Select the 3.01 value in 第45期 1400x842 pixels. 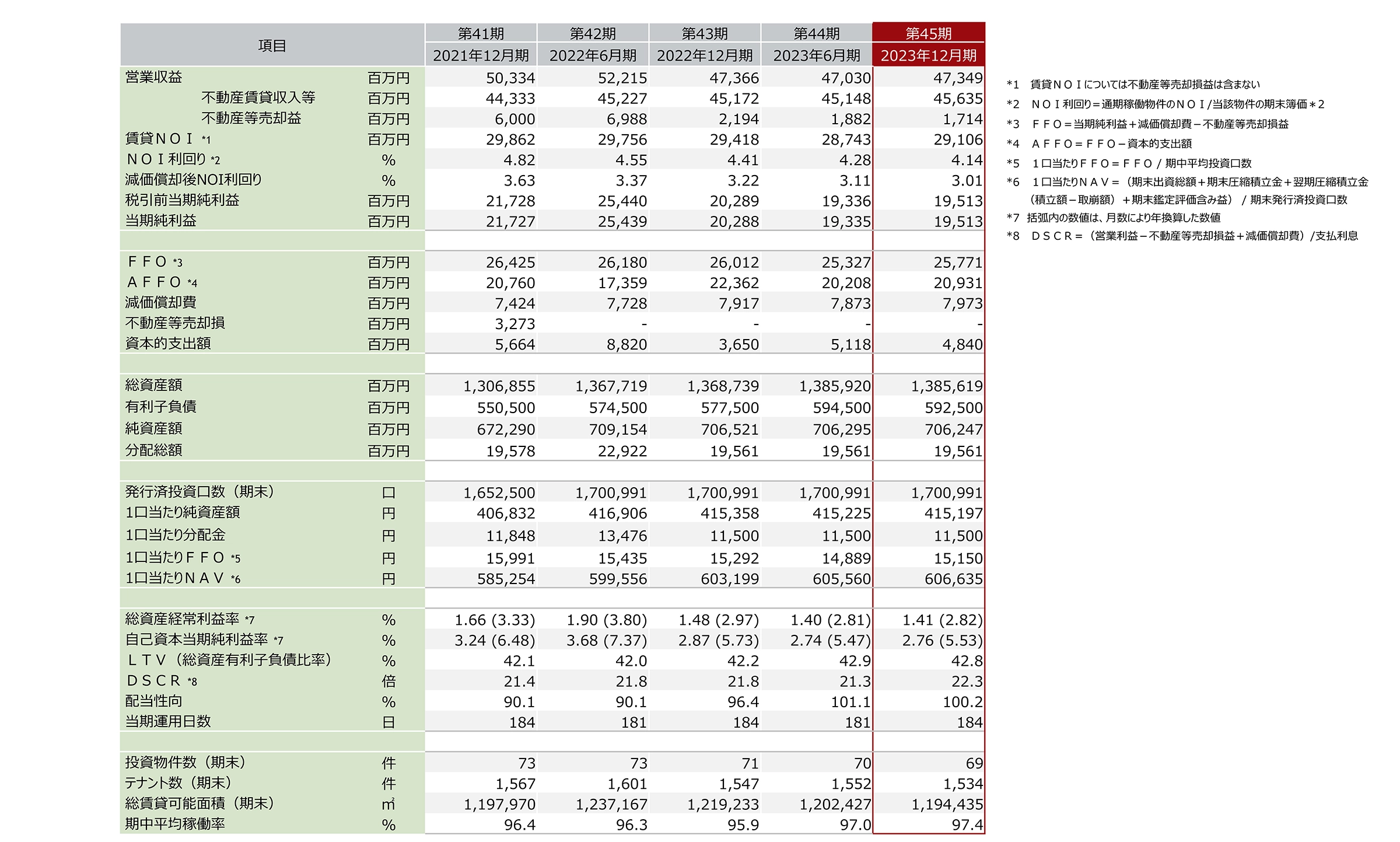[967, 180]
